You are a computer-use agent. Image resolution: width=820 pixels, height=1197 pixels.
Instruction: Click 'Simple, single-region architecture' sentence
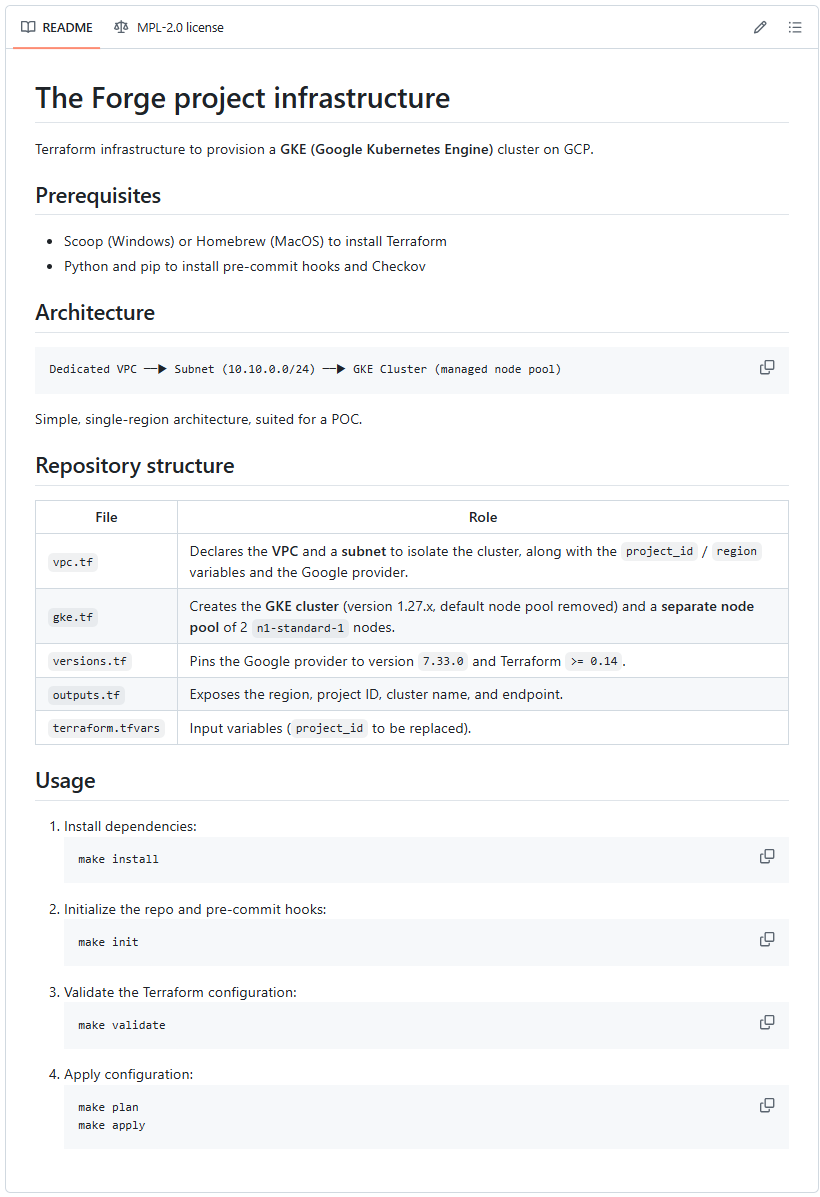pyautogui.click(x=199, y=419)
